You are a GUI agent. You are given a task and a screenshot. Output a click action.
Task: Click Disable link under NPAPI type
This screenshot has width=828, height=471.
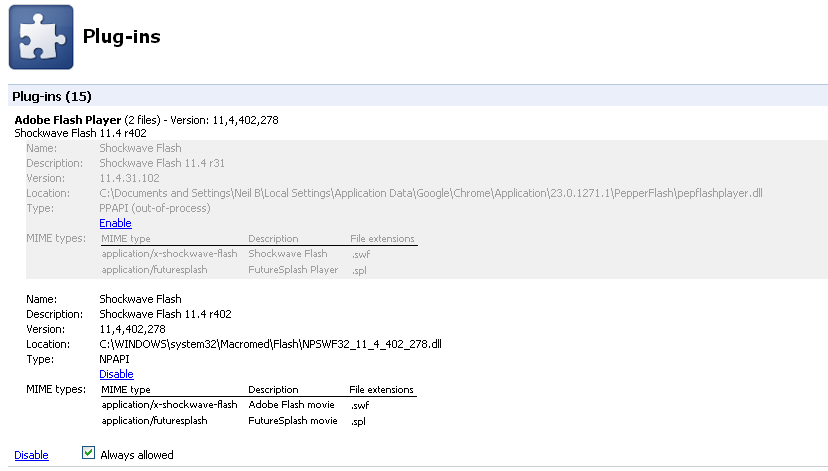(116, 374)
